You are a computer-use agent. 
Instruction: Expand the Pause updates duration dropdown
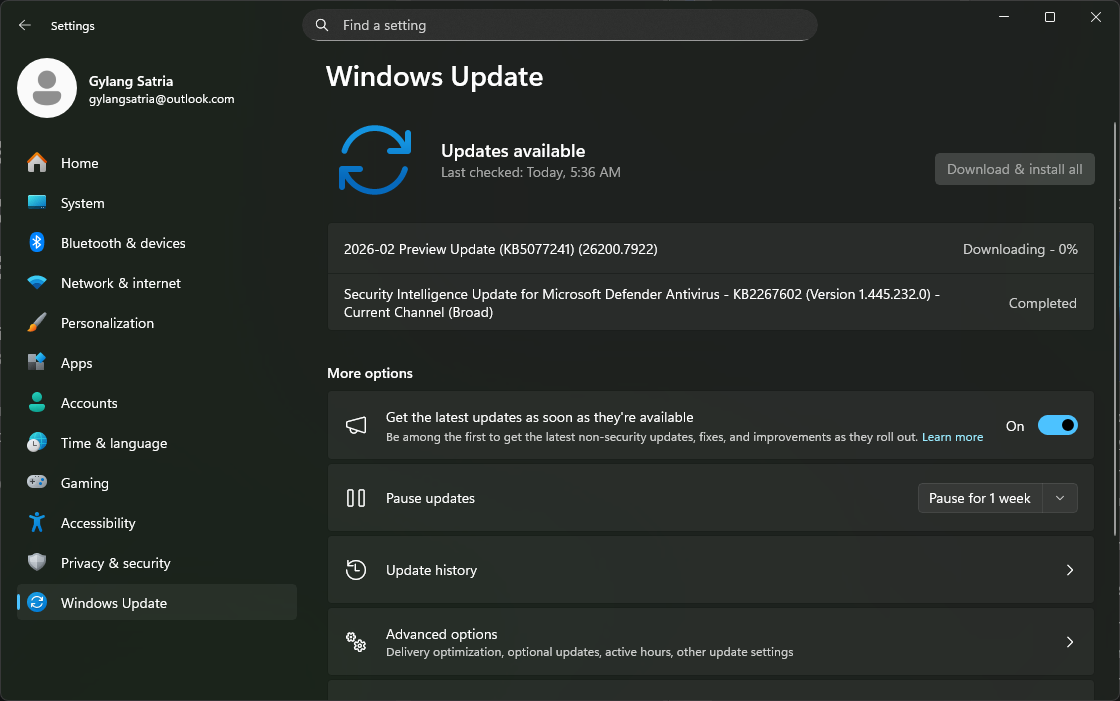(1060, 497)
